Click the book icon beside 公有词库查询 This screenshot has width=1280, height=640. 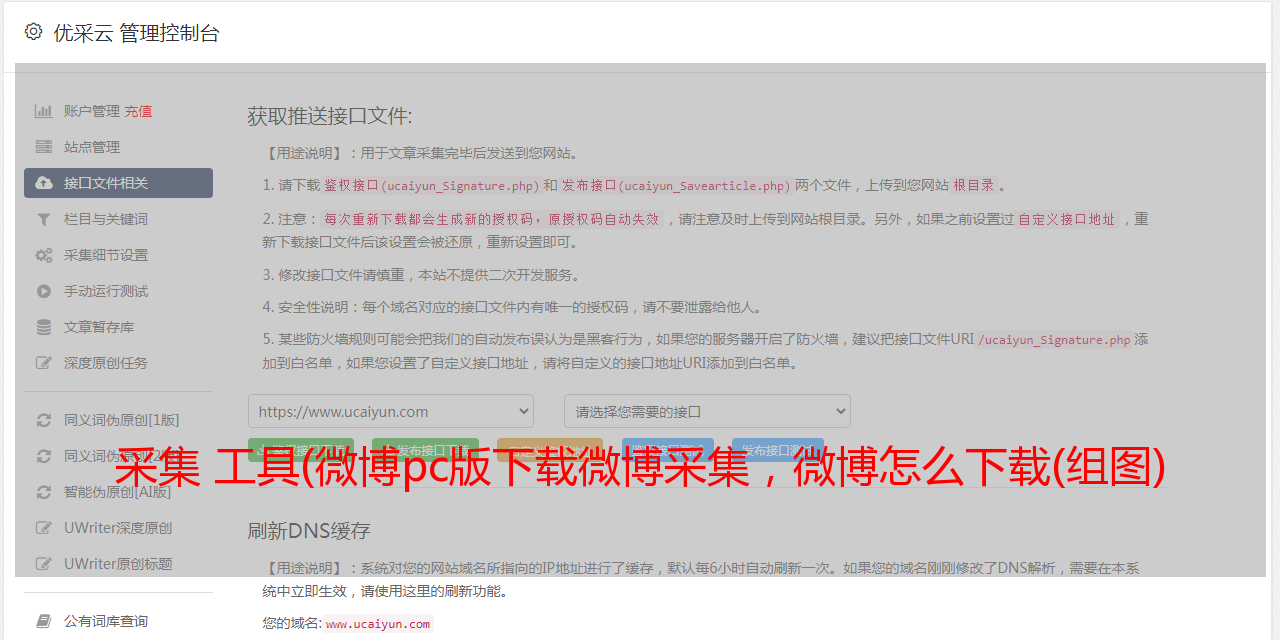pos(44,621)
